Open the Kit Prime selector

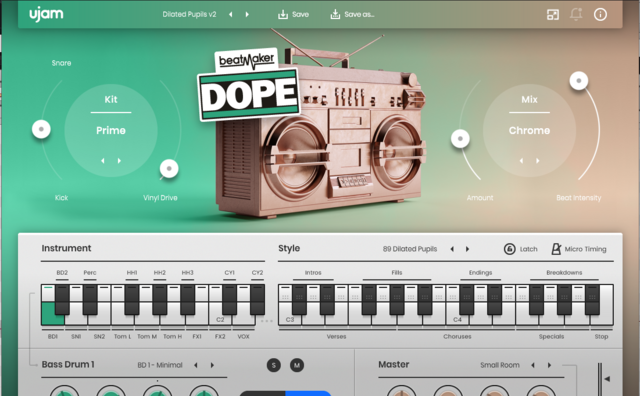pos(111,131)
